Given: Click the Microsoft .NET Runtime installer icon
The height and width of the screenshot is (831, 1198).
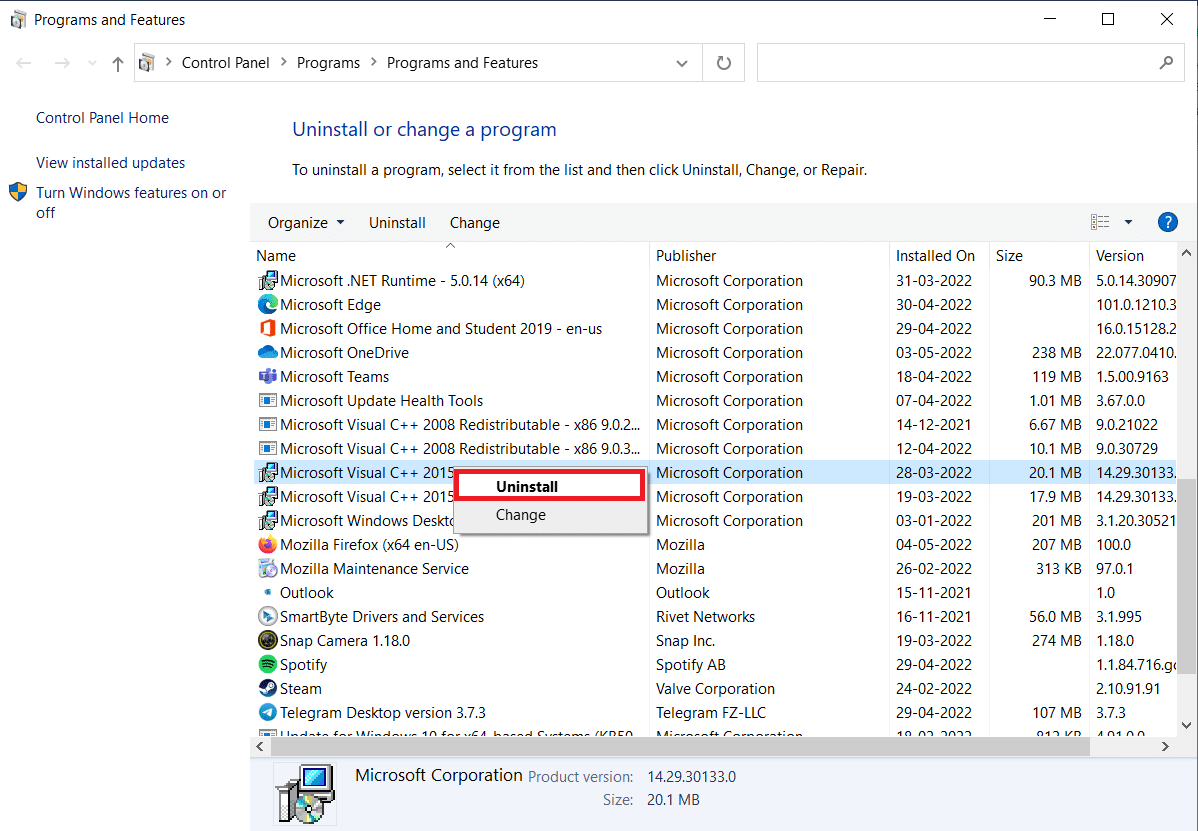Looking at the screenshot, I should [x=267, y=281].
